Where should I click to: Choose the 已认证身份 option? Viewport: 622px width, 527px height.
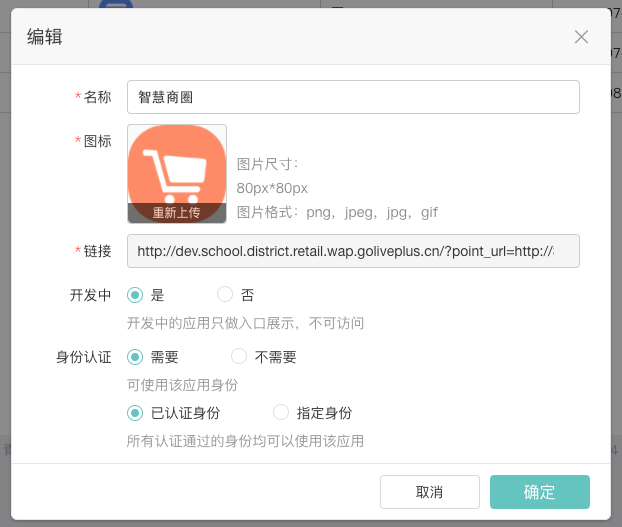tap(135, 413)
